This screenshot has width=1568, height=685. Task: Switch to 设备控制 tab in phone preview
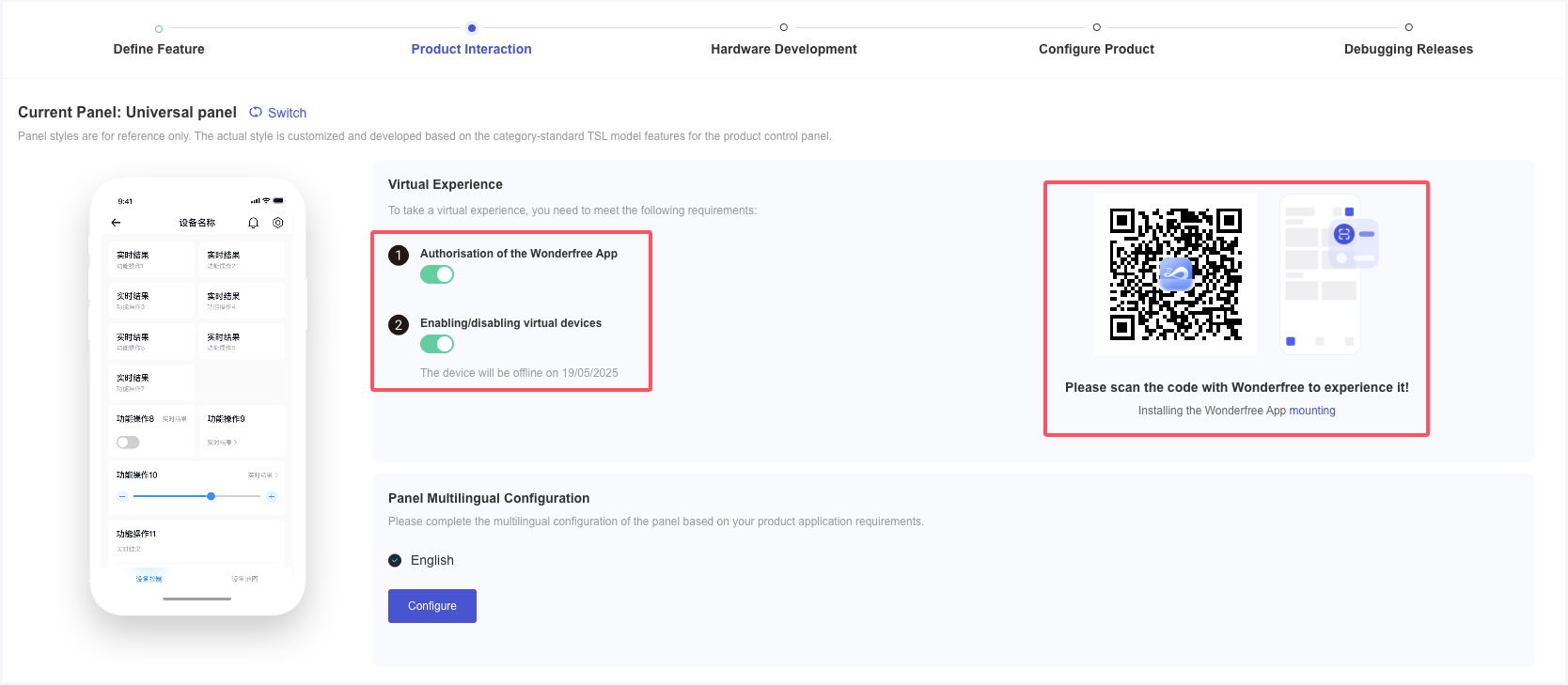pos(149,579)
